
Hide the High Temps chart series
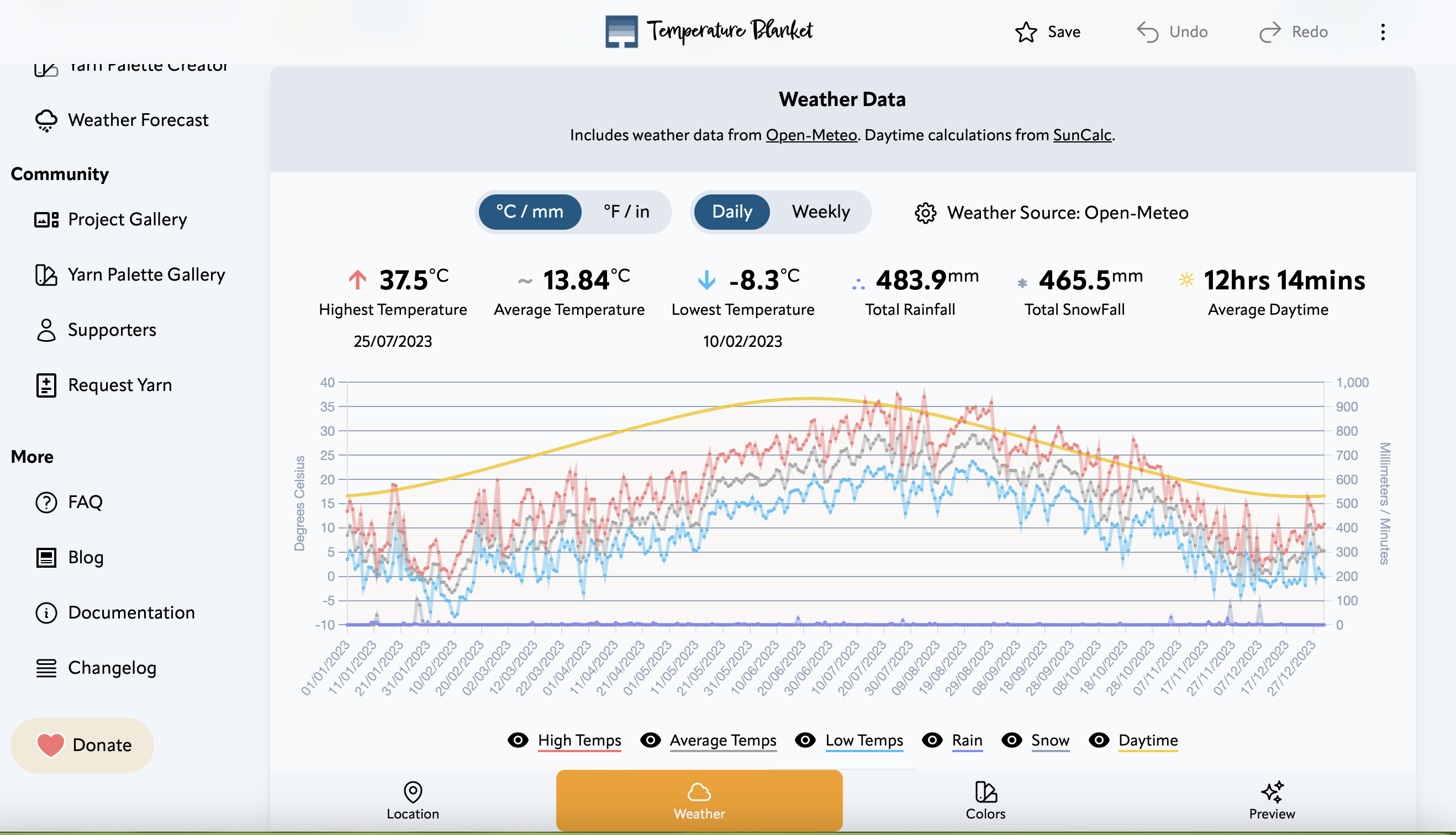point(518,740)
